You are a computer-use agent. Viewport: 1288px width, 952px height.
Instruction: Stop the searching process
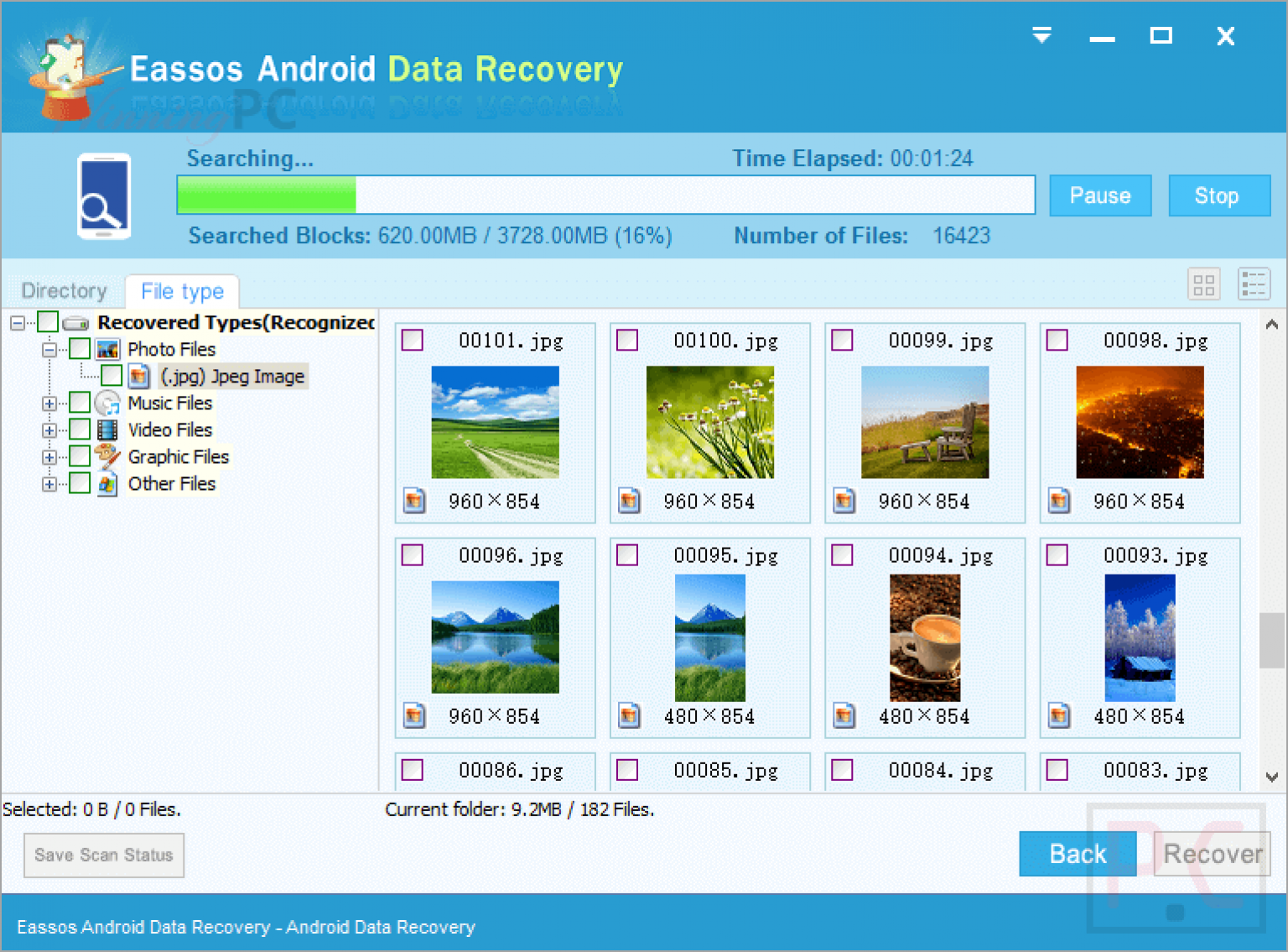coord(1219,195)
